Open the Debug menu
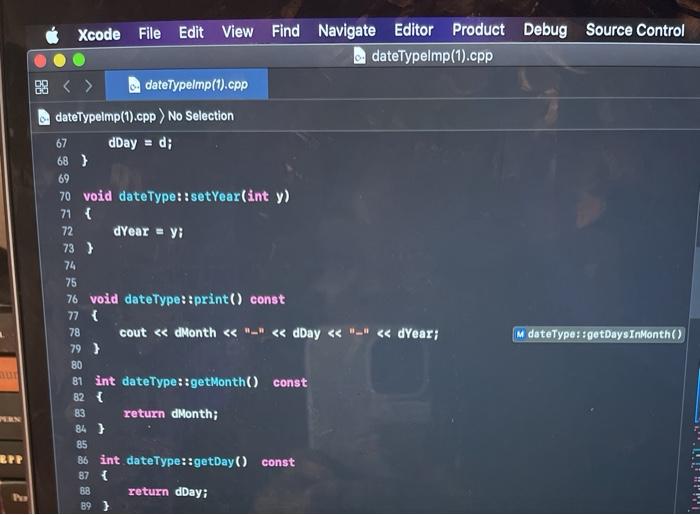Viewport: 700px width, 515px height. 545,30
